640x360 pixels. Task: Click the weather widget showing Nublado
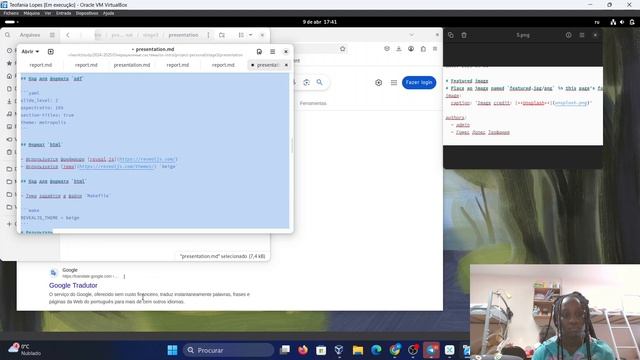point(24,350)
